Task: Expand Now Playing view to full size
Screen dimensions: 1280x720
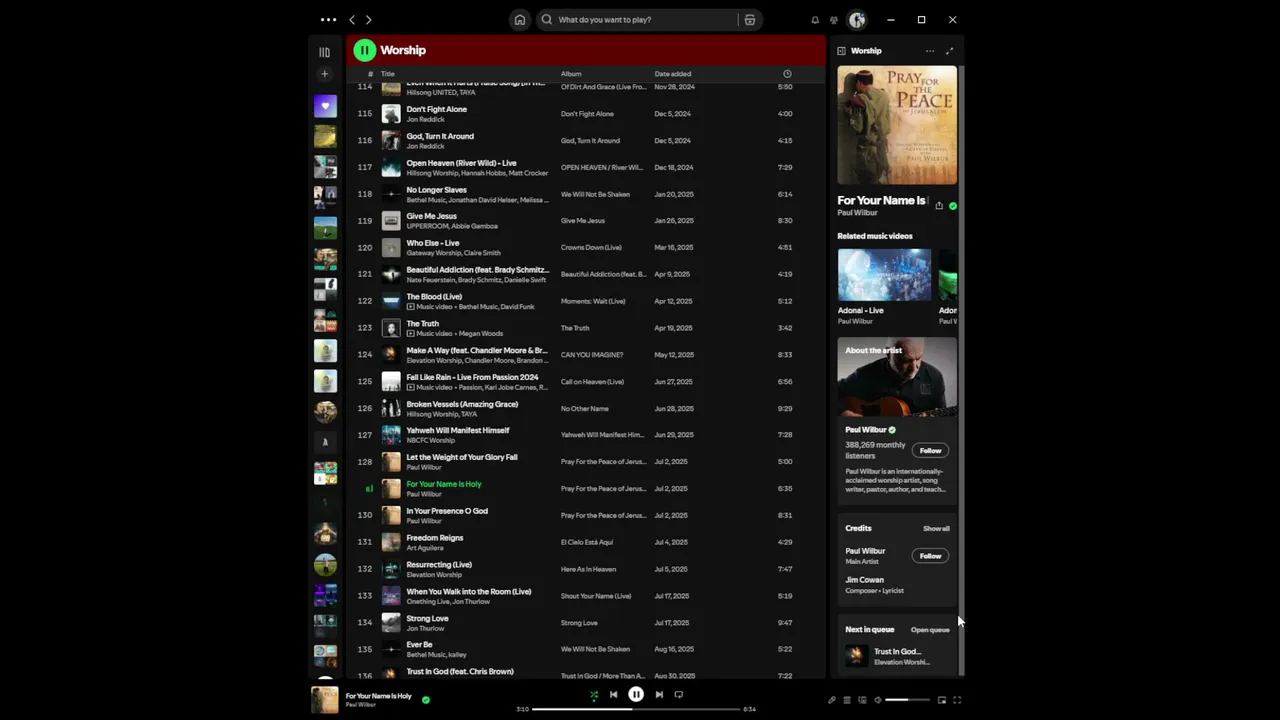Action: [949, 51]
